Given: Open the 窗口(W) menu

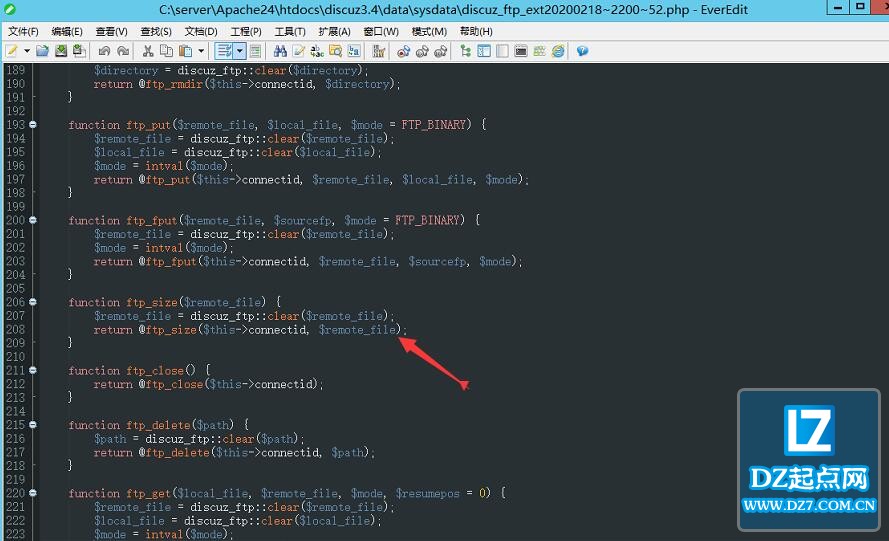Looking at the screenshot, I should point(381,31).
